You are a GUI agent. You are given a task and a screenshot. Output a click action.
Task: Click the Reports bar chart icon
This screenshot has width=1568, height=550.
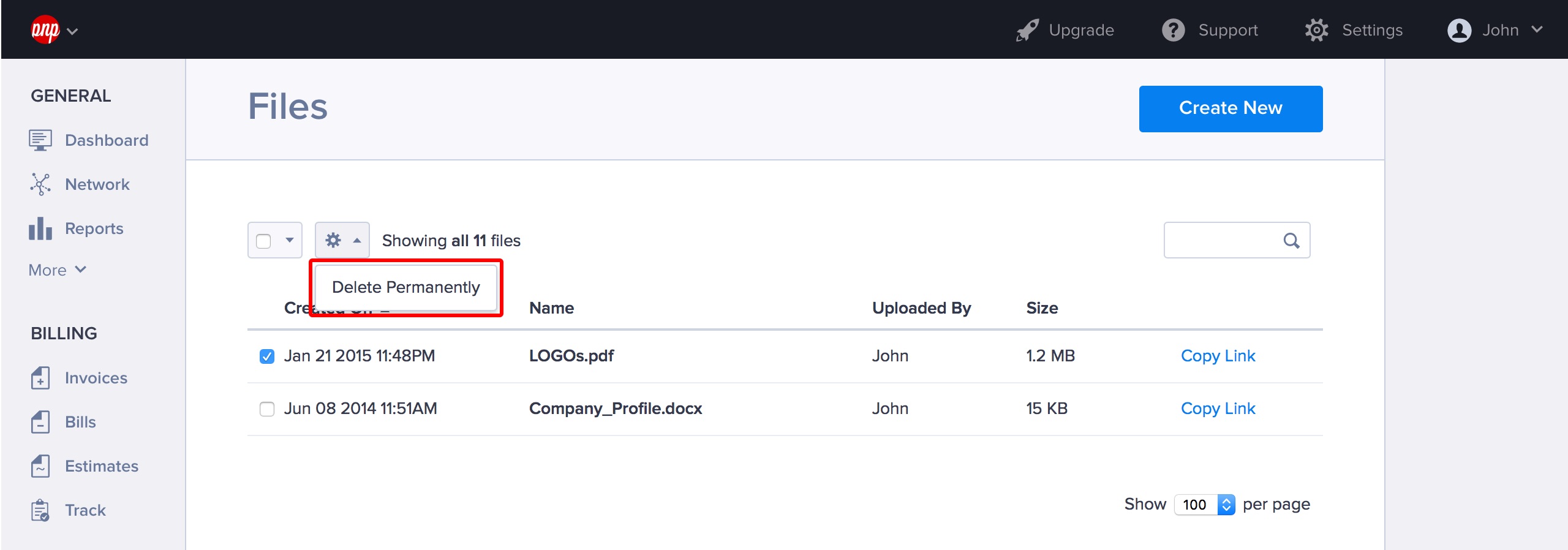point(40,228)
